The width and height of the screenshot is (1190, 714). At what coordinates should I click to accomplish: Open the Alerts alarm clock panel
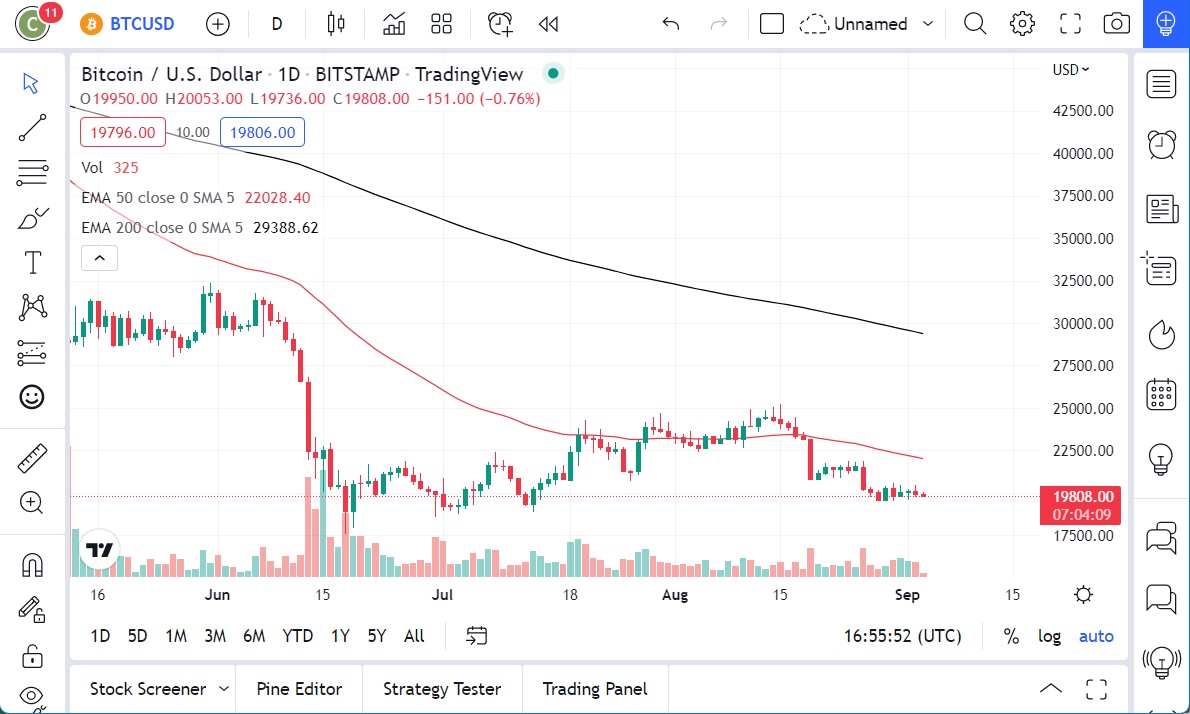(1161, 144)
